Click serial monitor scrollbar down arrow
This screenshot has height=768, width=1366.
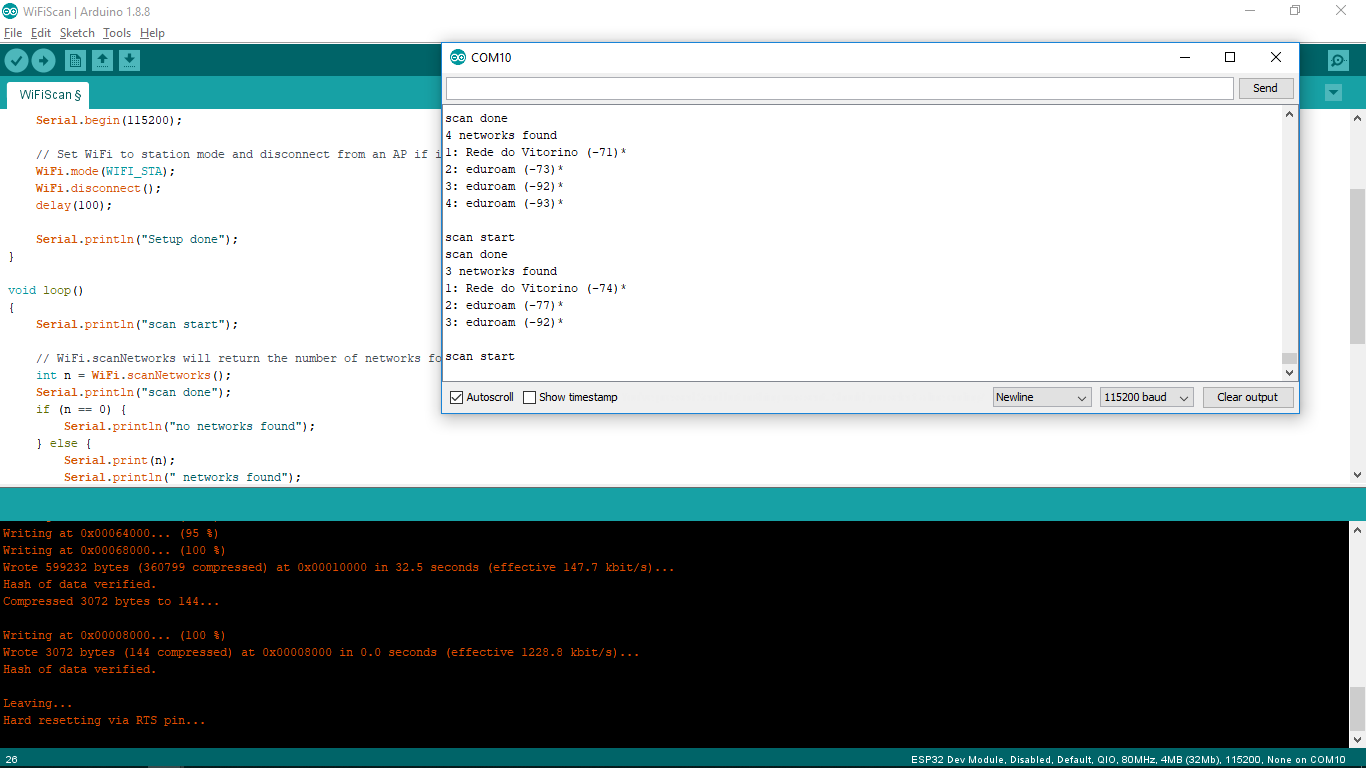tap(1289, 372)
